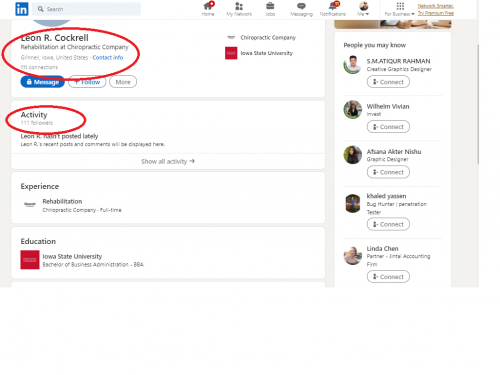Open the More button on the profile
Screen dimensions: 500x375
coord(123,82)
